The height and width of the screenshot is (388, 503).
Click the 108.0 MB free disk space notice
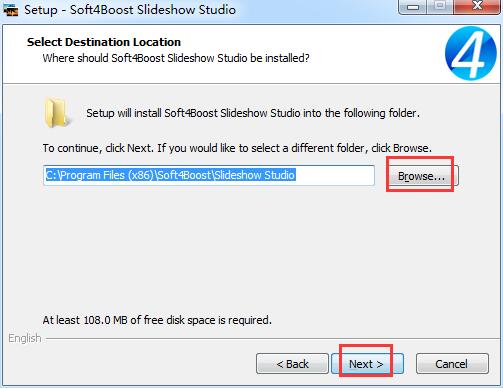157,320
